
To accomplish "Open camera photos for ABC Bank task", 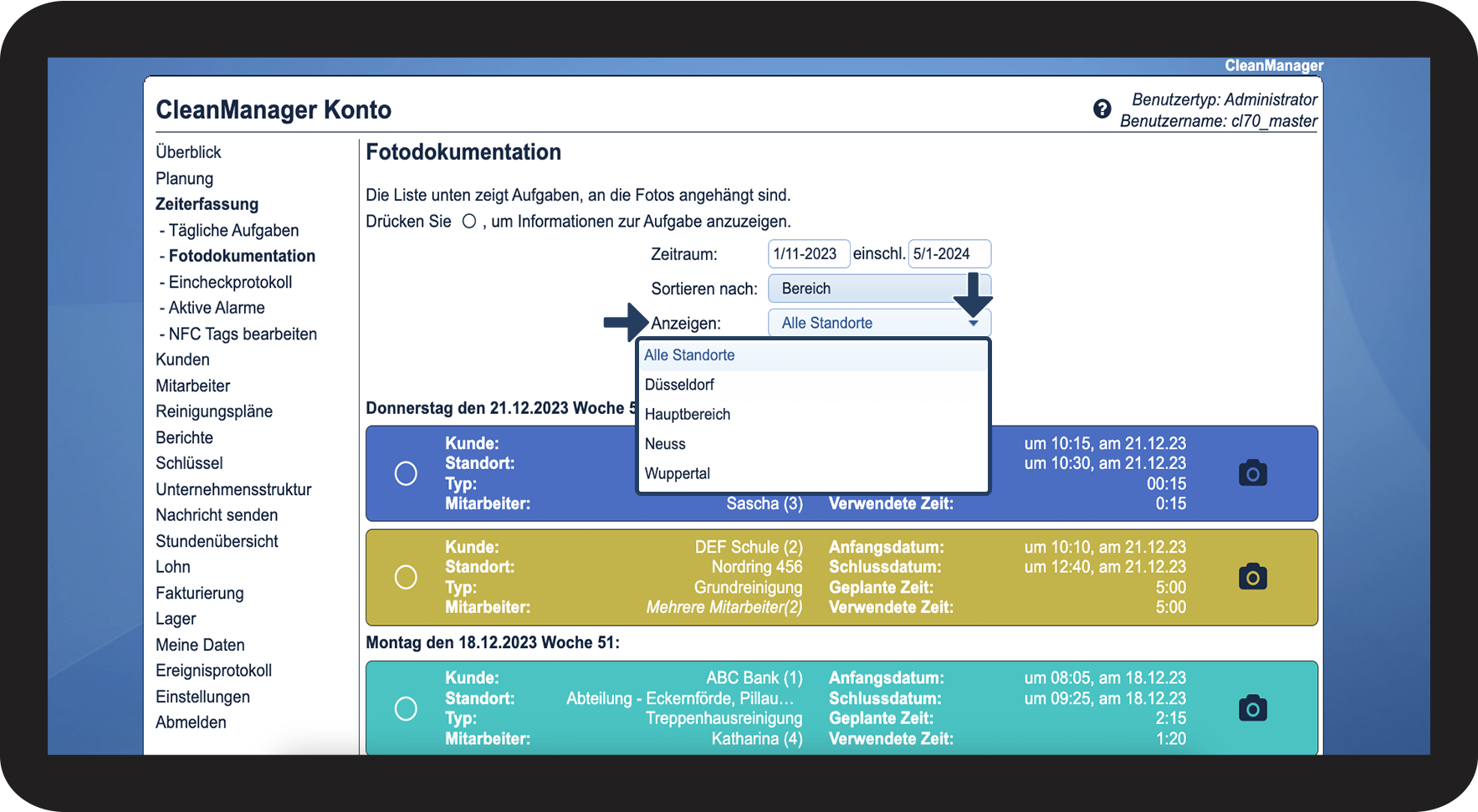I will [1252, 708].
